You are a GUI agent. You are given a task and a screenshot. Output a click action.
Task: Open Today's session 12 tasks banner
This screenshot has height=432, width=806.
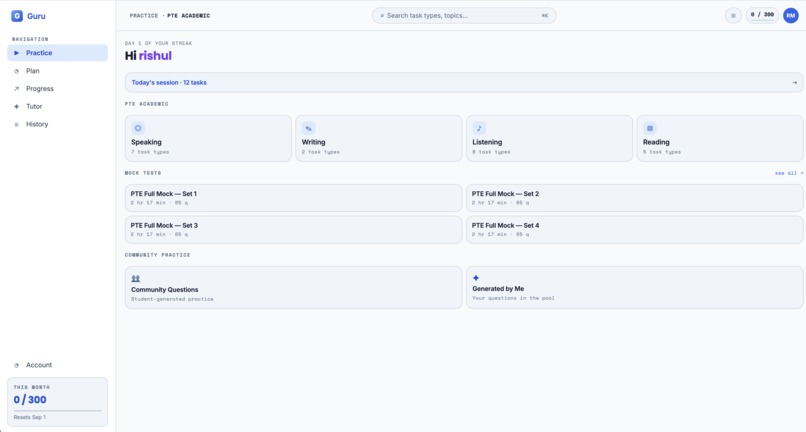click(x=464, y=82)
